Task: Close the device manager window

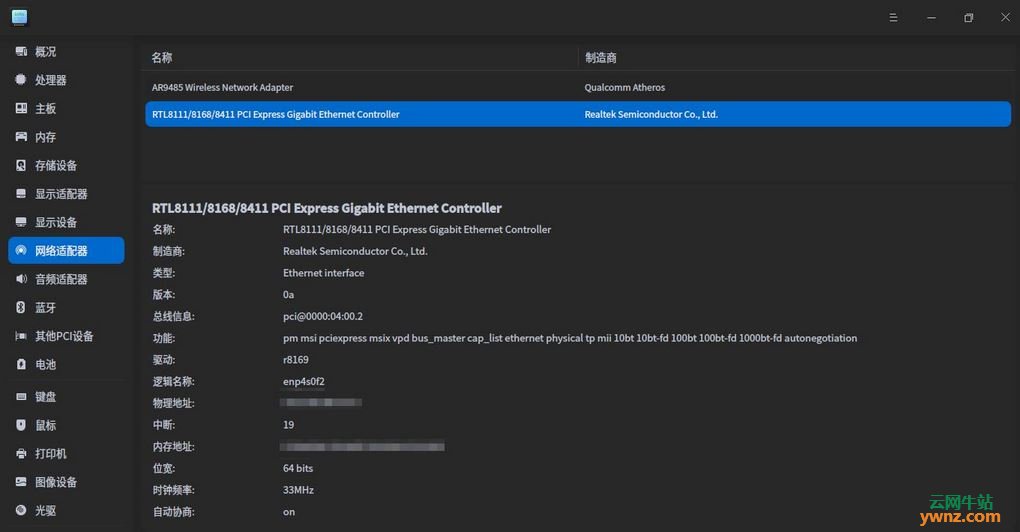Action: (x=1006, y=18)
